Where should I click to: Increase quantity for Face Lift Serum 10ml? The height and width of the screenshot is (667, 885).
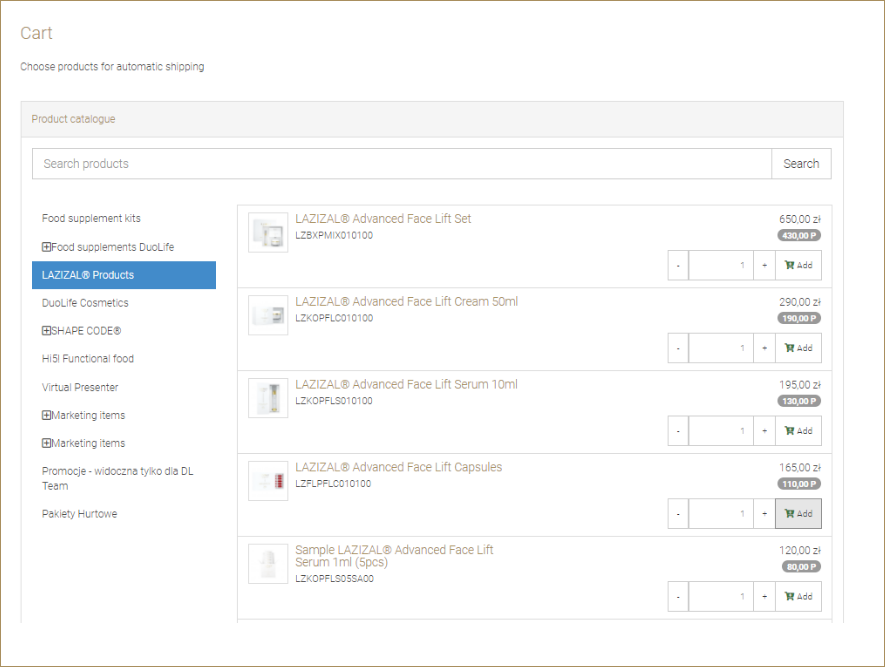pos(765,431)
